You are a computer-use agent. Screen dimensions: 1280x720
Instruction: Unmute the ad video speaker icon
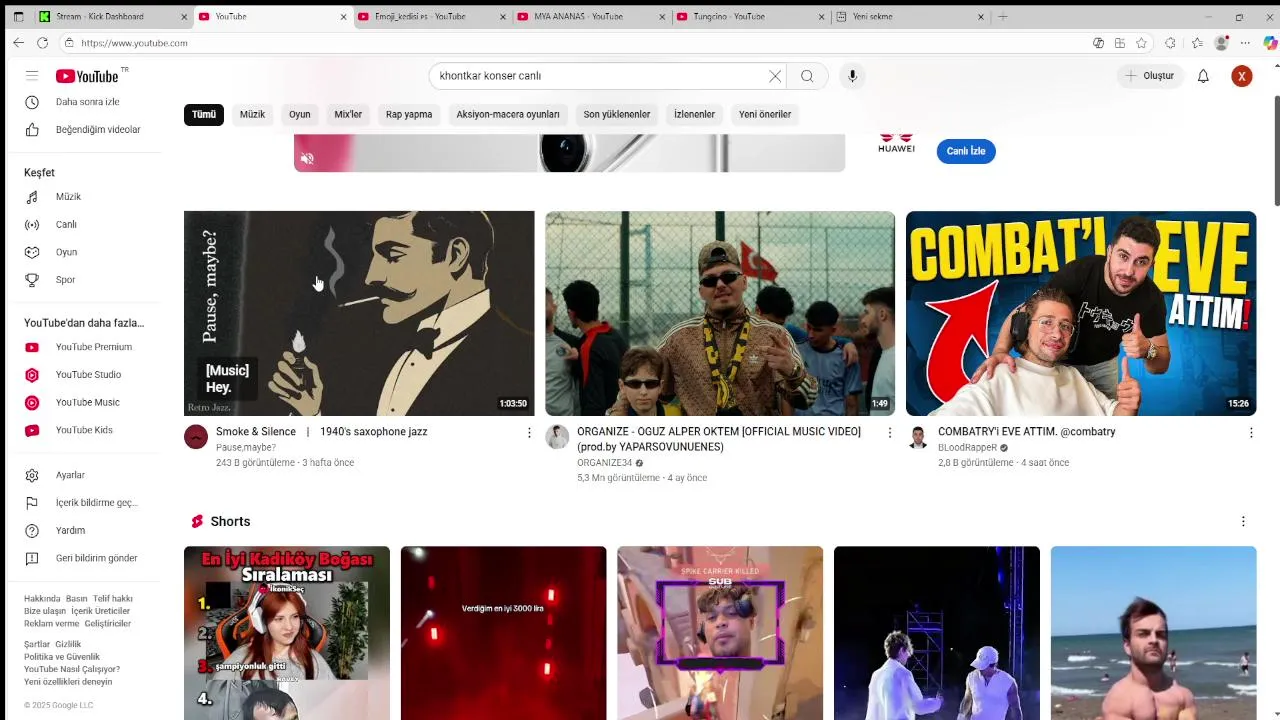coord(307,159)
